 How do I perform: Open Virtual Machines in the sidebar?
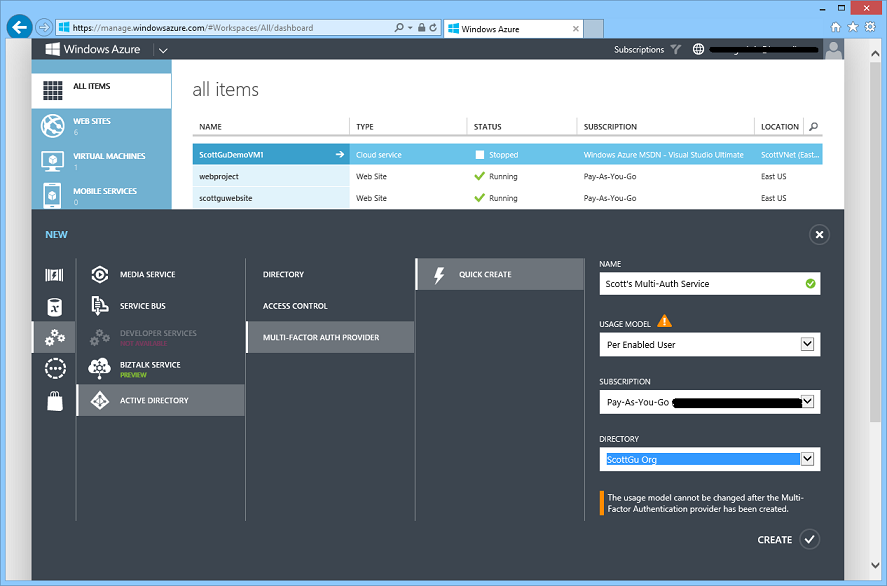pos(102,161)
